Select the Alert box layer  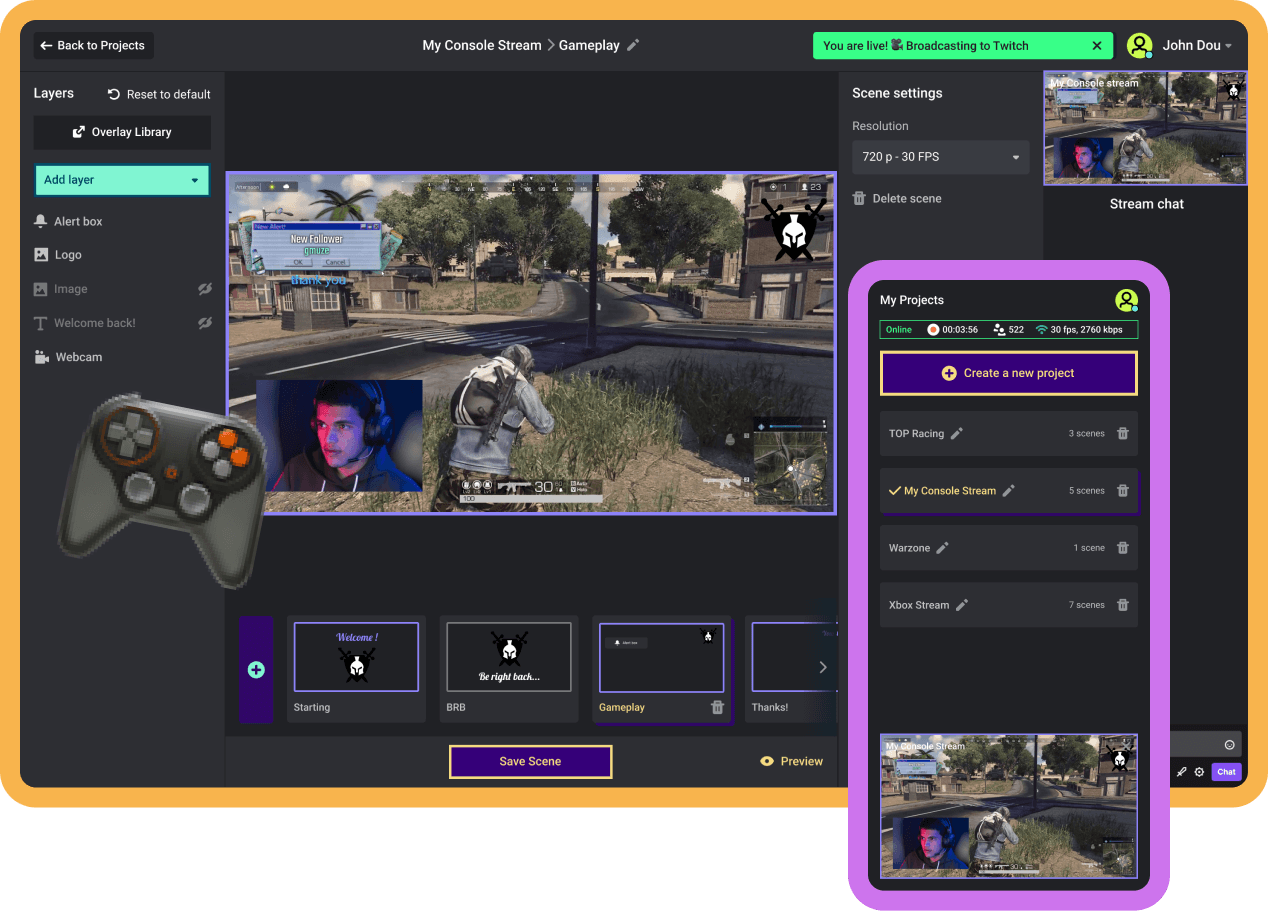tap(68, 221)
